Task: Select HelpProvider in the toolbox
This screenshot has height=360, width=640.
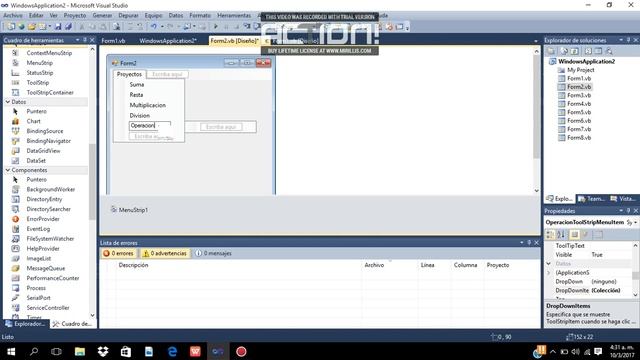Action: pos(43,249)
